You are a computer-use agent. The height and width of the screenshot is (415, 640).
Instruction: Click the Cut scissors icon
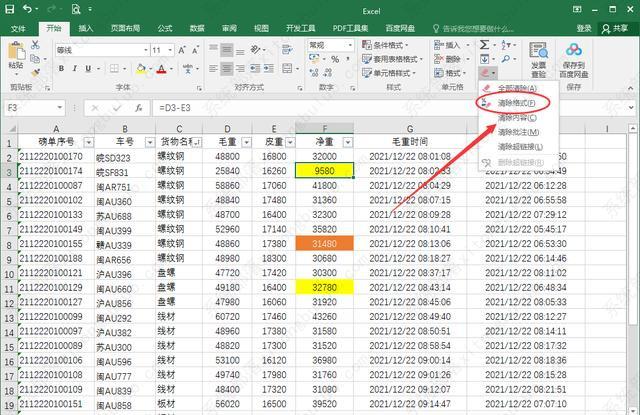pos(36,43)
